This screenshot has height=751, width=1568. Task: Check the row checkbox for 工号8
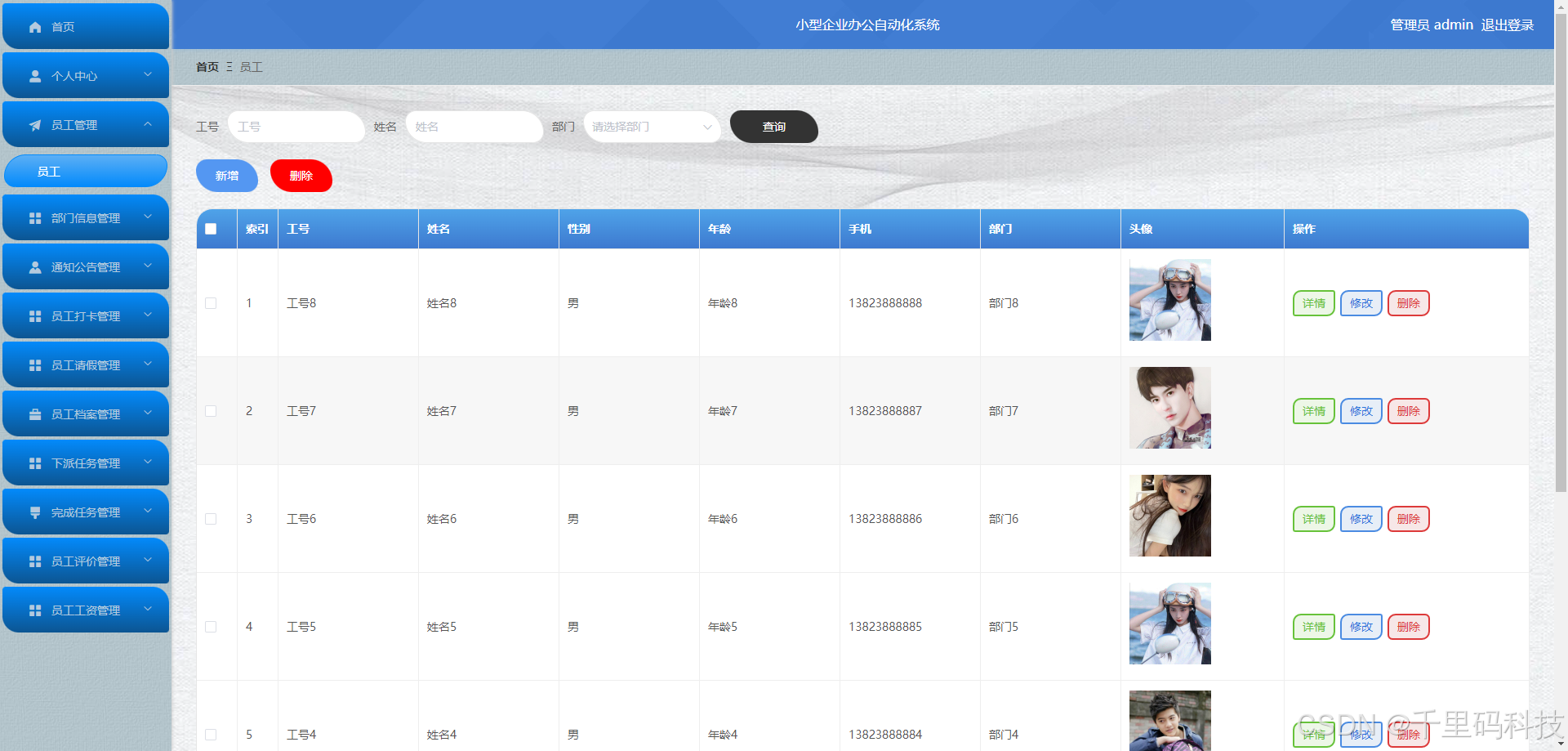point(211,303)
